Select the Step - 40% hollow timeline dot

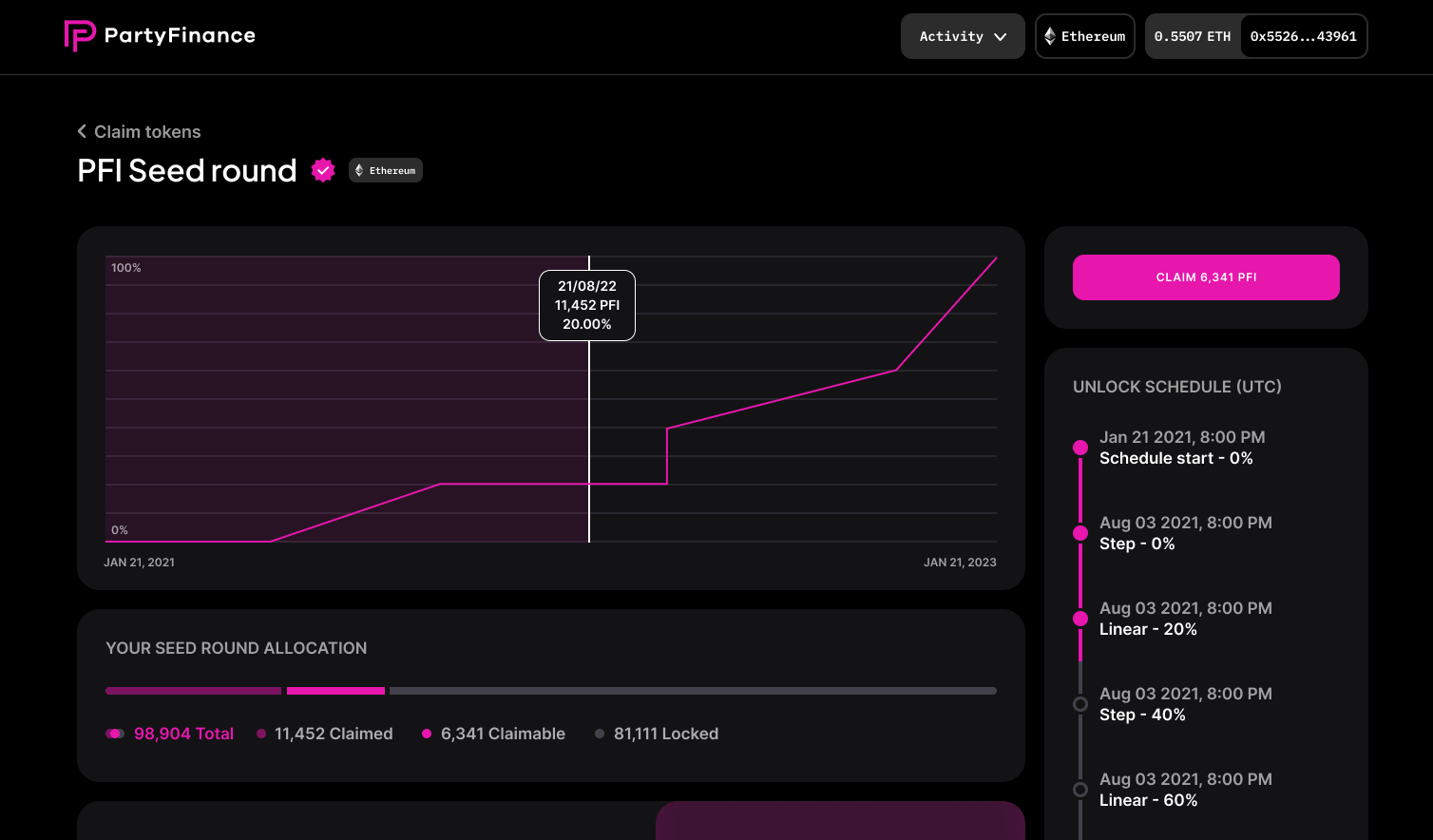coord(1080,704)
